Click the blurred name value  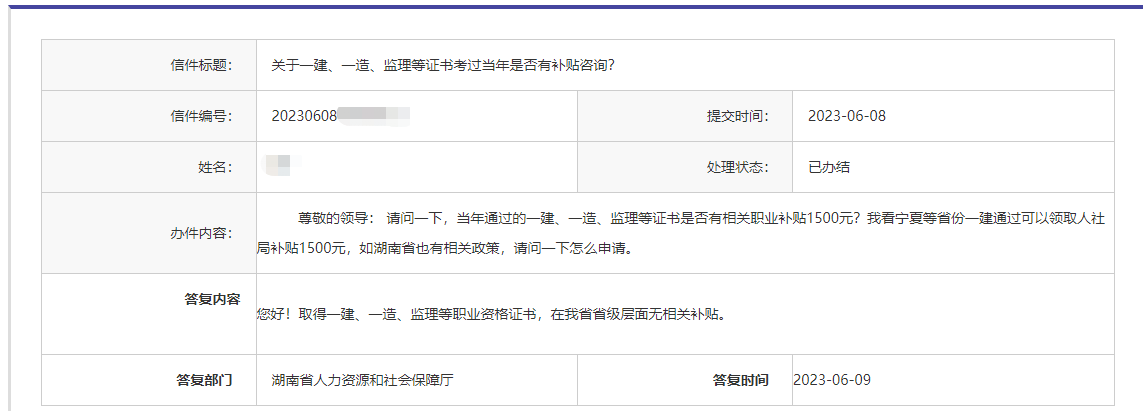(x=279, y=165)
